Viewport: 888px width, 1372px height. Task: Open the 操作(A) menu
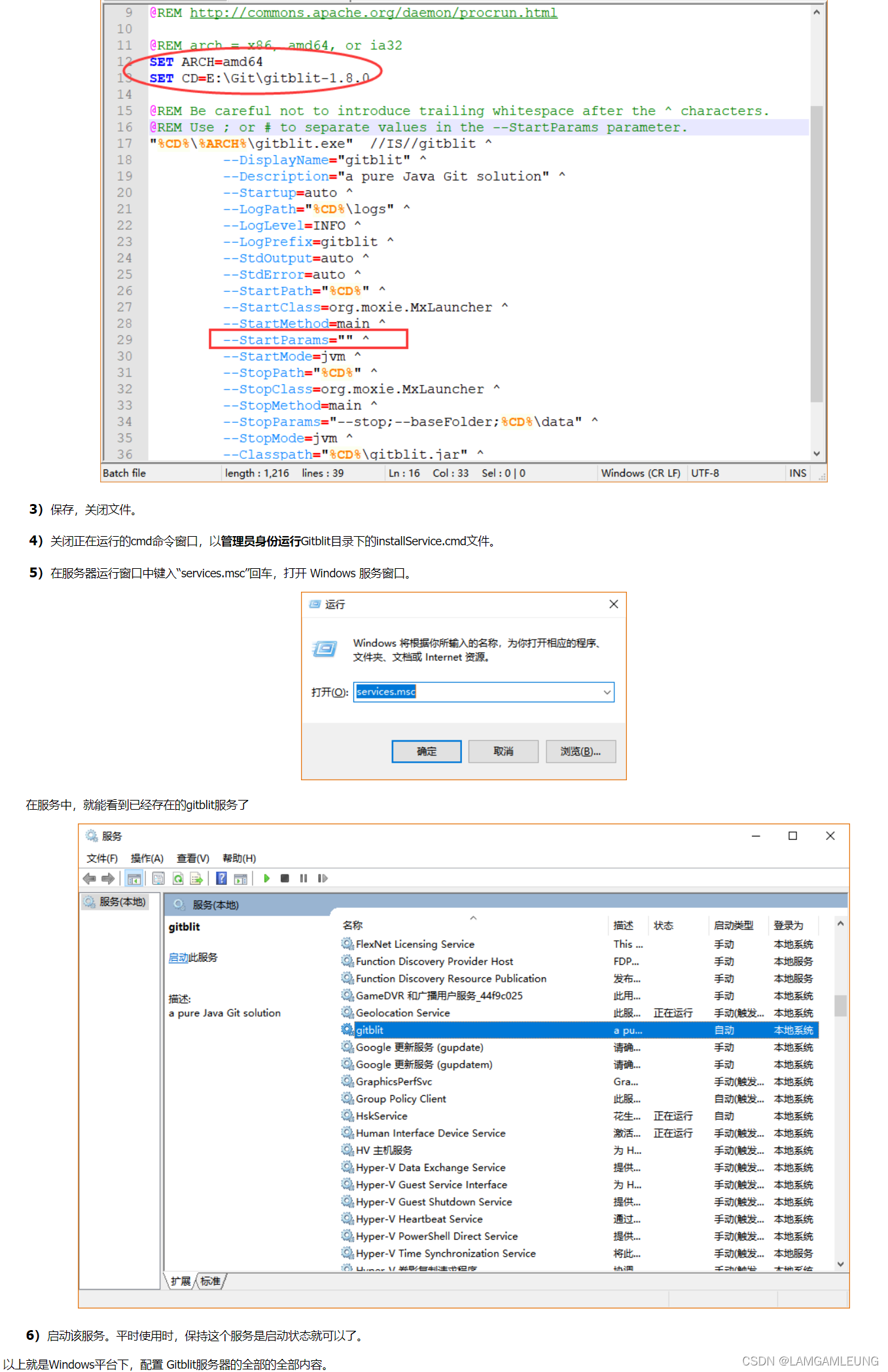point(147,858)
